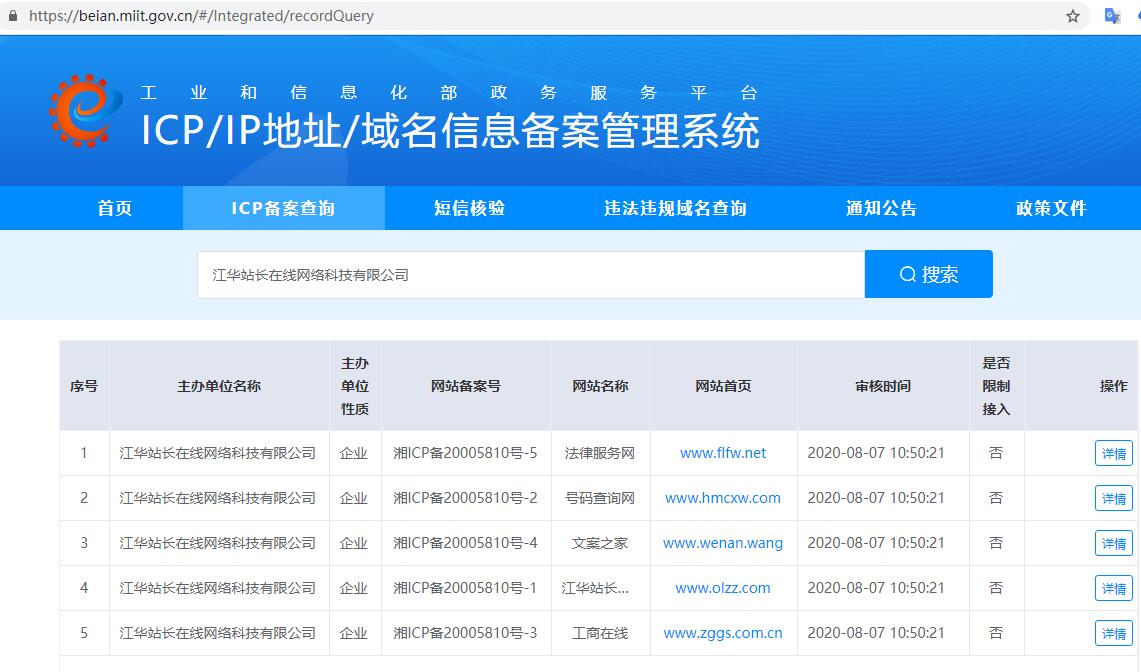Click audit time of www.flfw.net row

point(876,453)
